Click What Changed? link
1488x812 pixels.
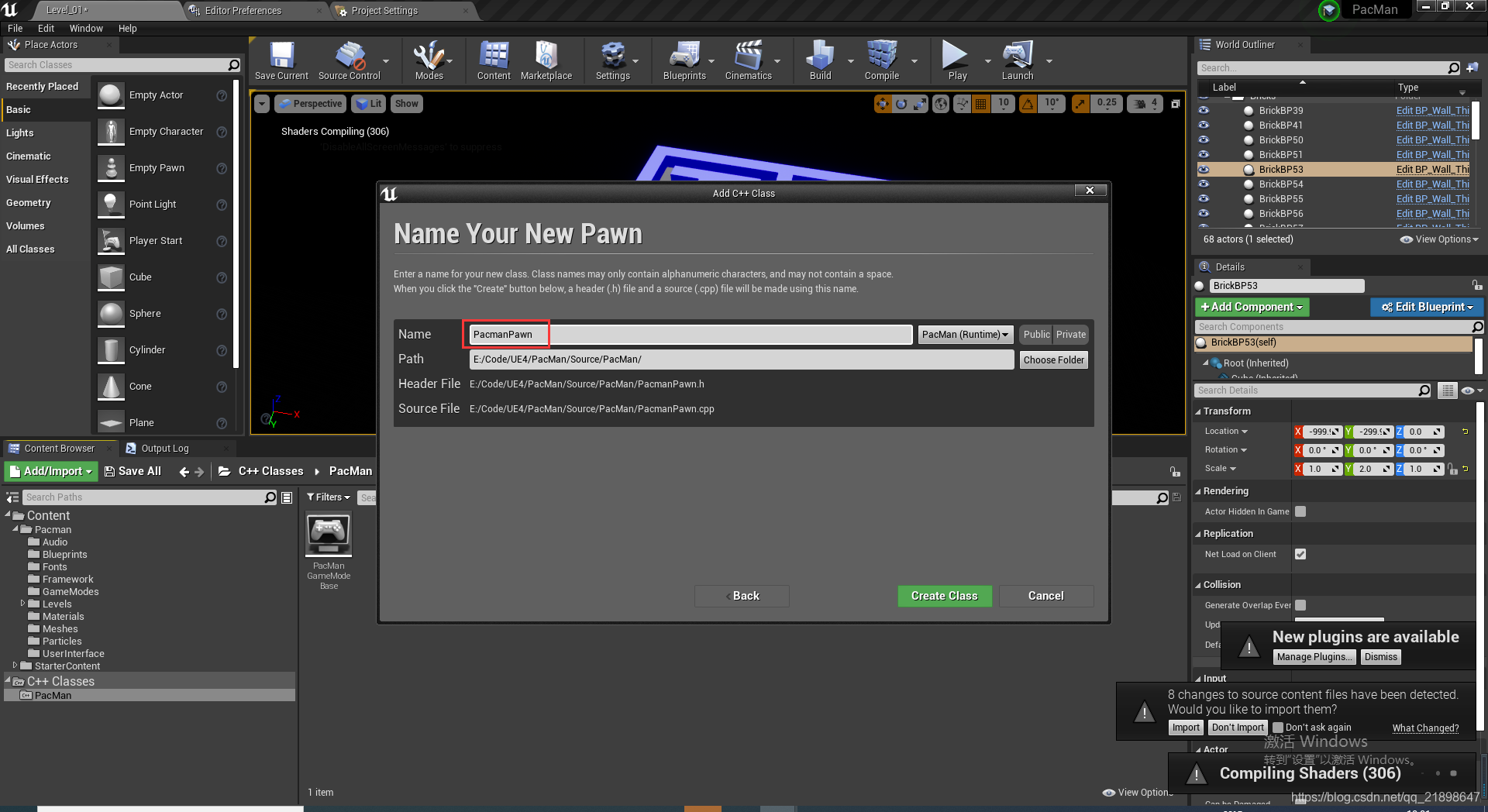(x=1425, y=728)
